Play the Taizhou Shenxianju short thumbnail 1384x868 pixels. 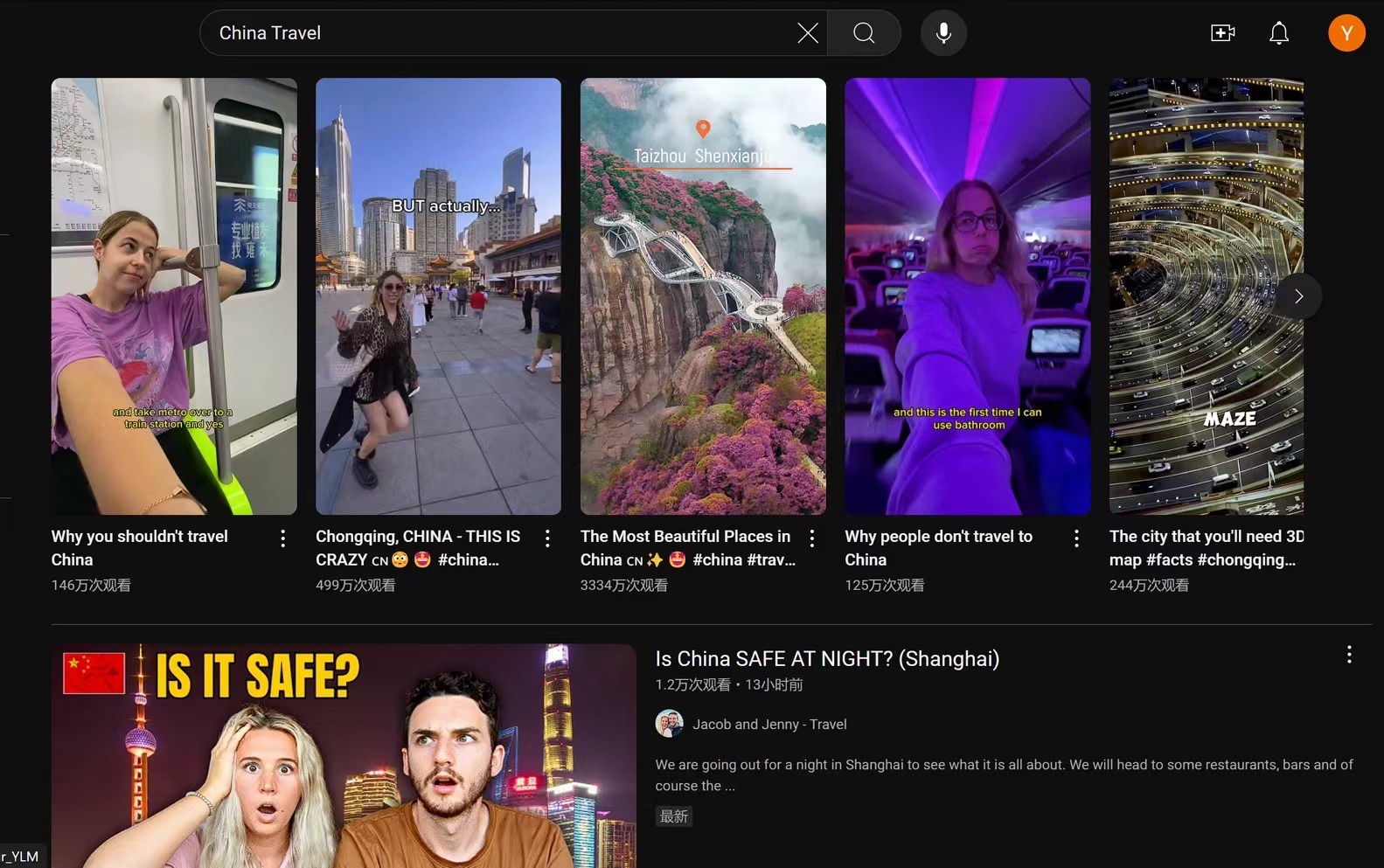703,296
